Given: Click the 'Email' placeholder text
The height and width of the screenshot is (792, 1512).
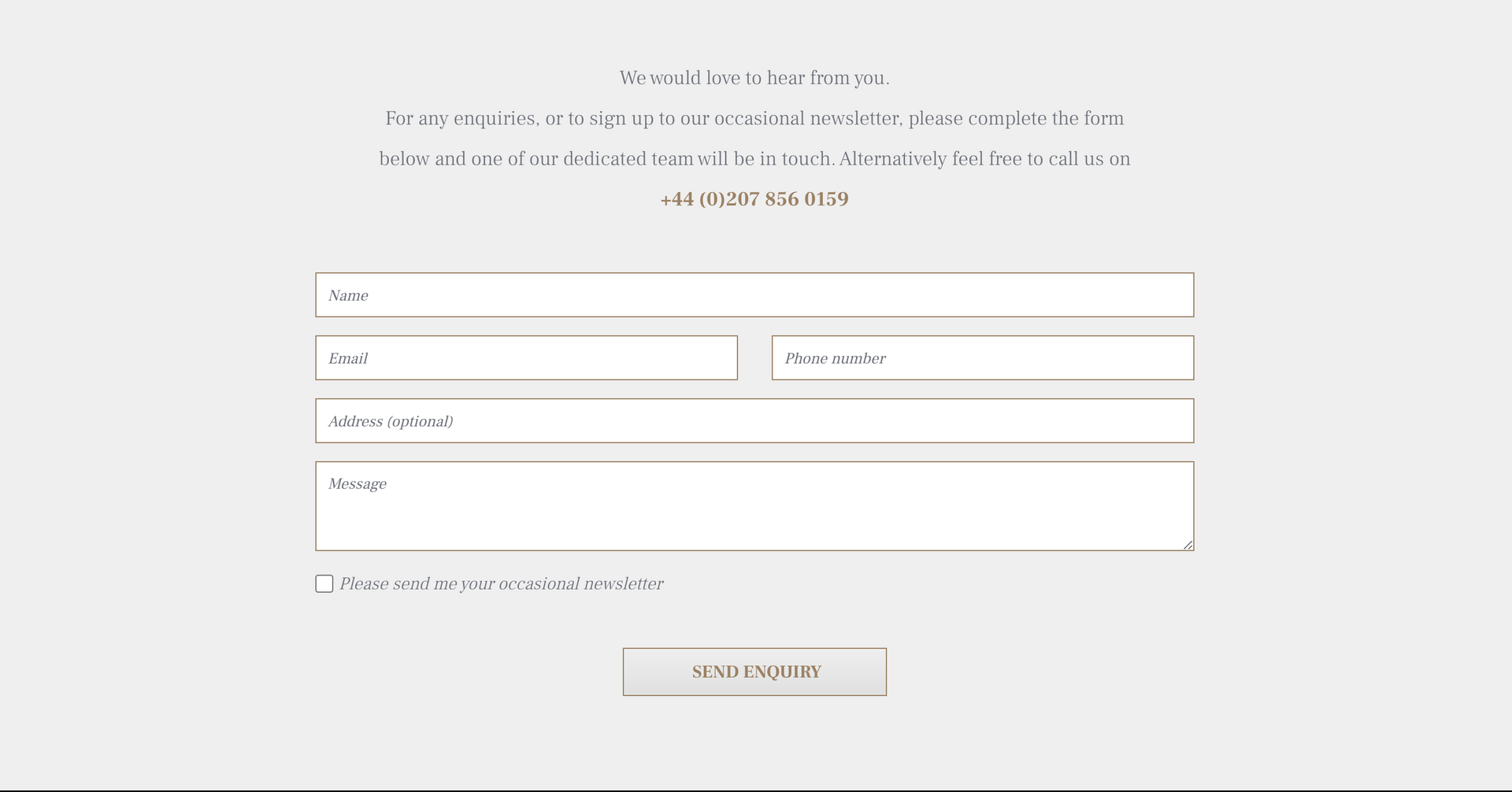Looking at the screenshot, I should click(348, 359).
